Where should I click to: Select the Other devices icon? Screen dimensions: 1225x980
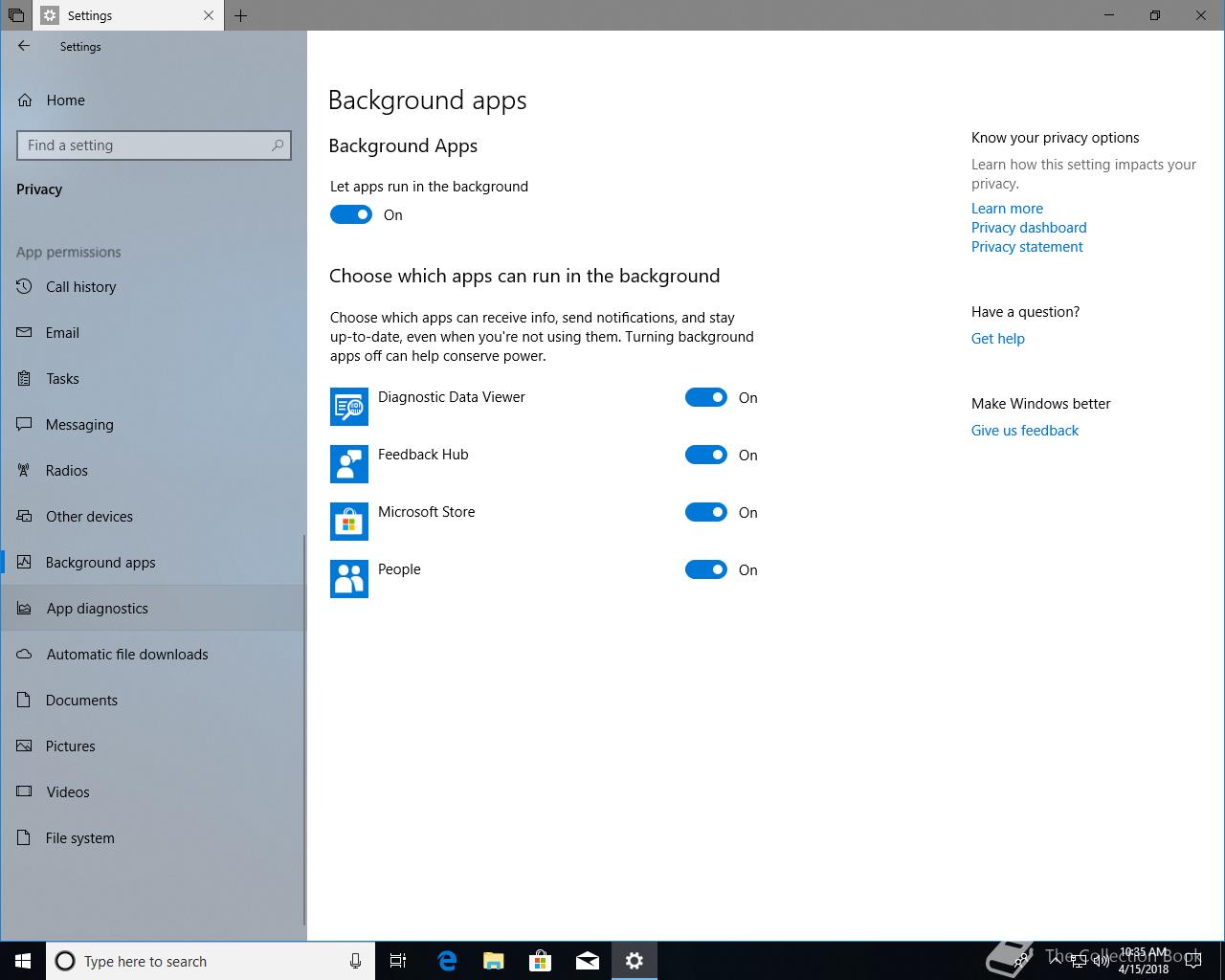[25, 516]
